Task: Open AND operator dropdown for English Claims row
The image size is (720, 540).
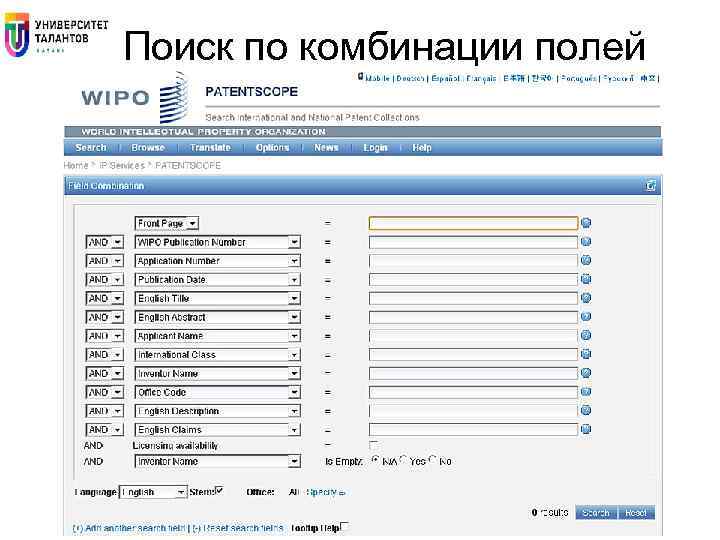Action: pyautogui.click(x=105, y=430)
